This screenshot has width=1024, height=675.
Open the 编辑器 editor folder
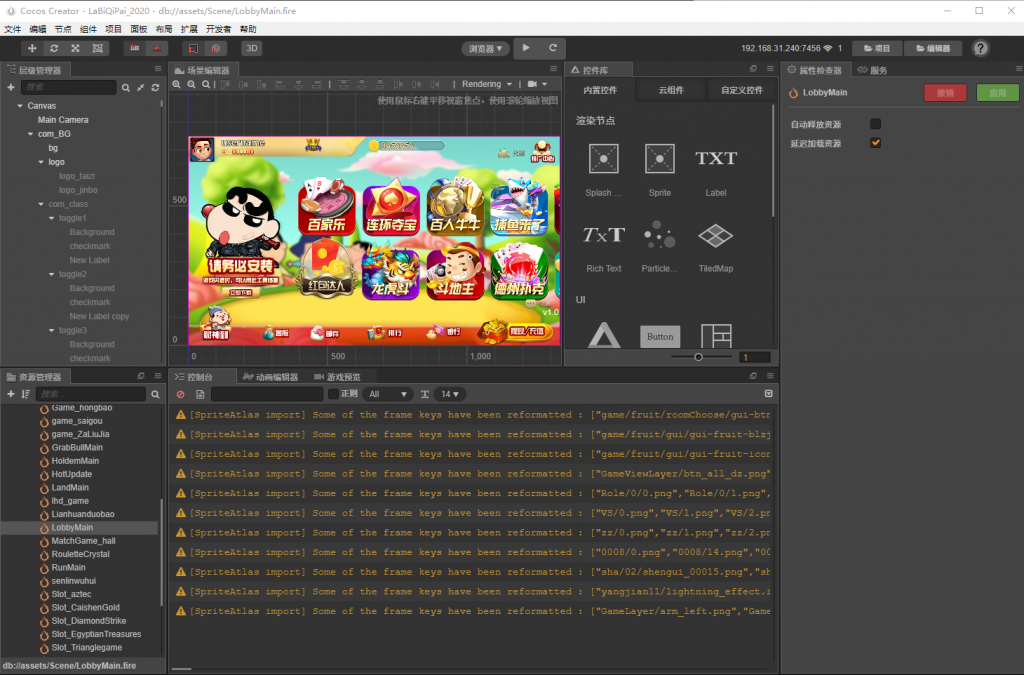coord(933,48)
